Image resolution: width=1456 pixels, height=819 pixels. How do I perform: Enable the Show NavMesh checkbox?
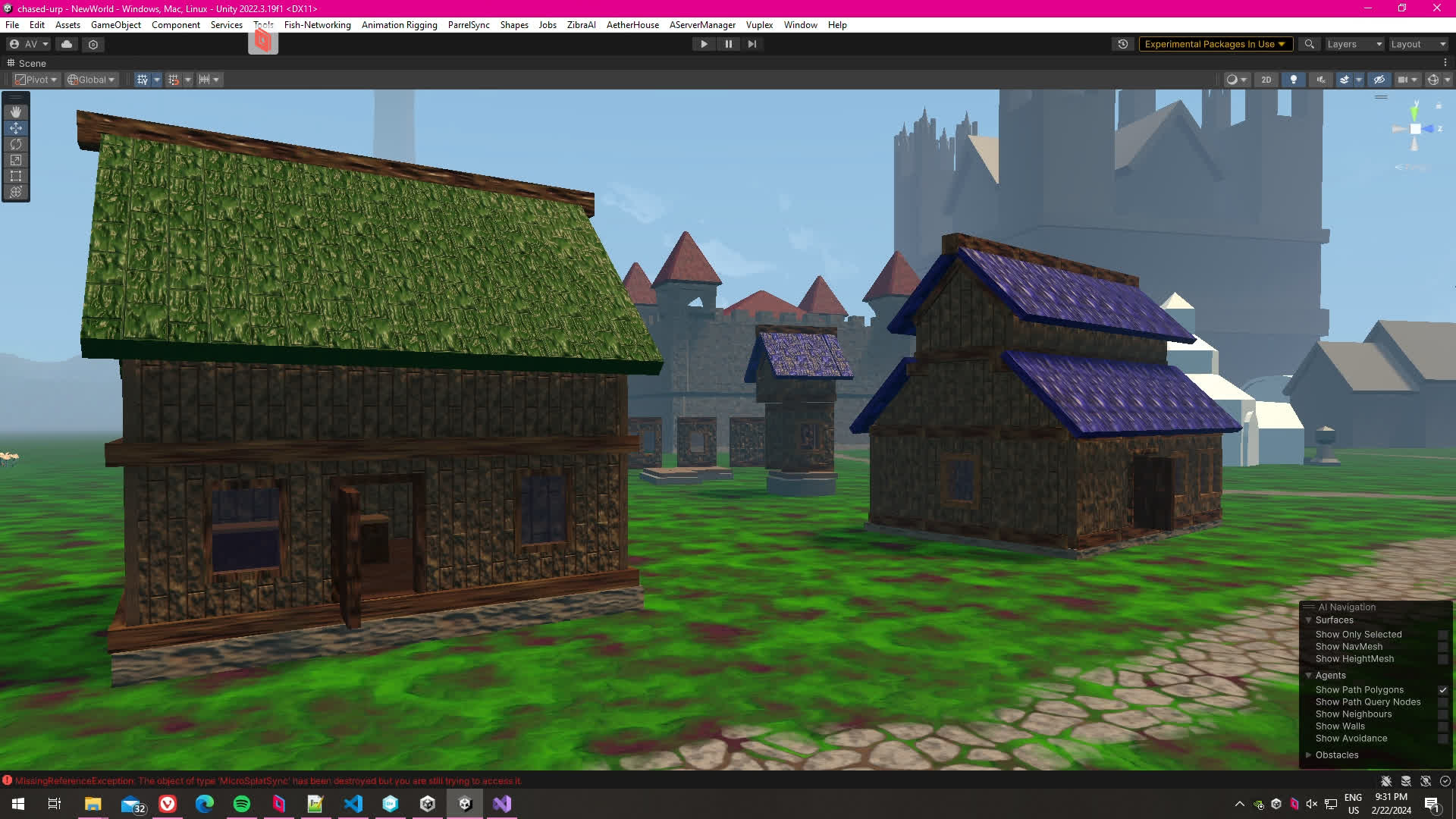pos(1442,647)
